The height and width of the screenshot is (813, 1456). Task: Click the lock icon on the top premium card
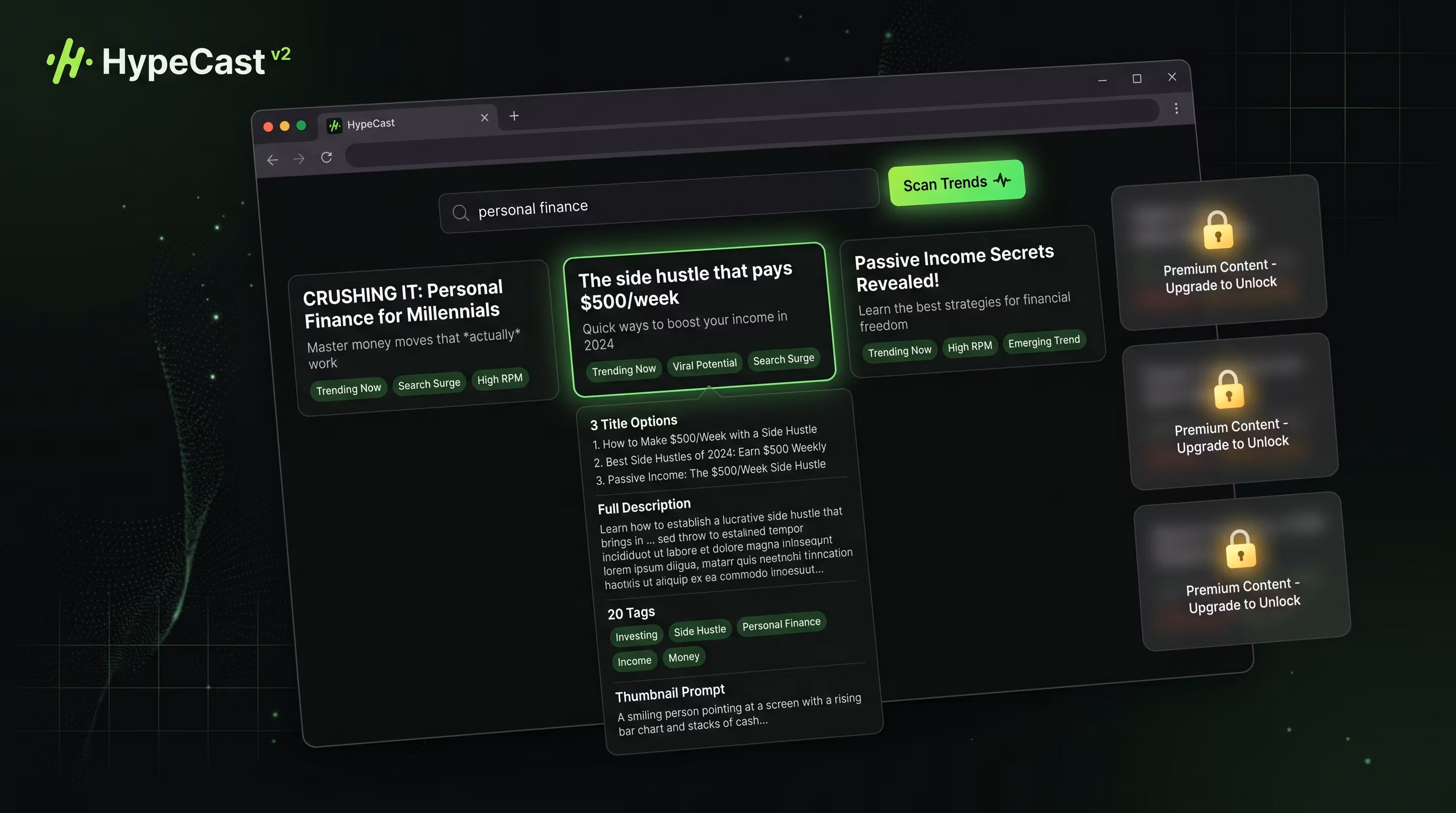pyautogui.click(x=1218, y=230)
